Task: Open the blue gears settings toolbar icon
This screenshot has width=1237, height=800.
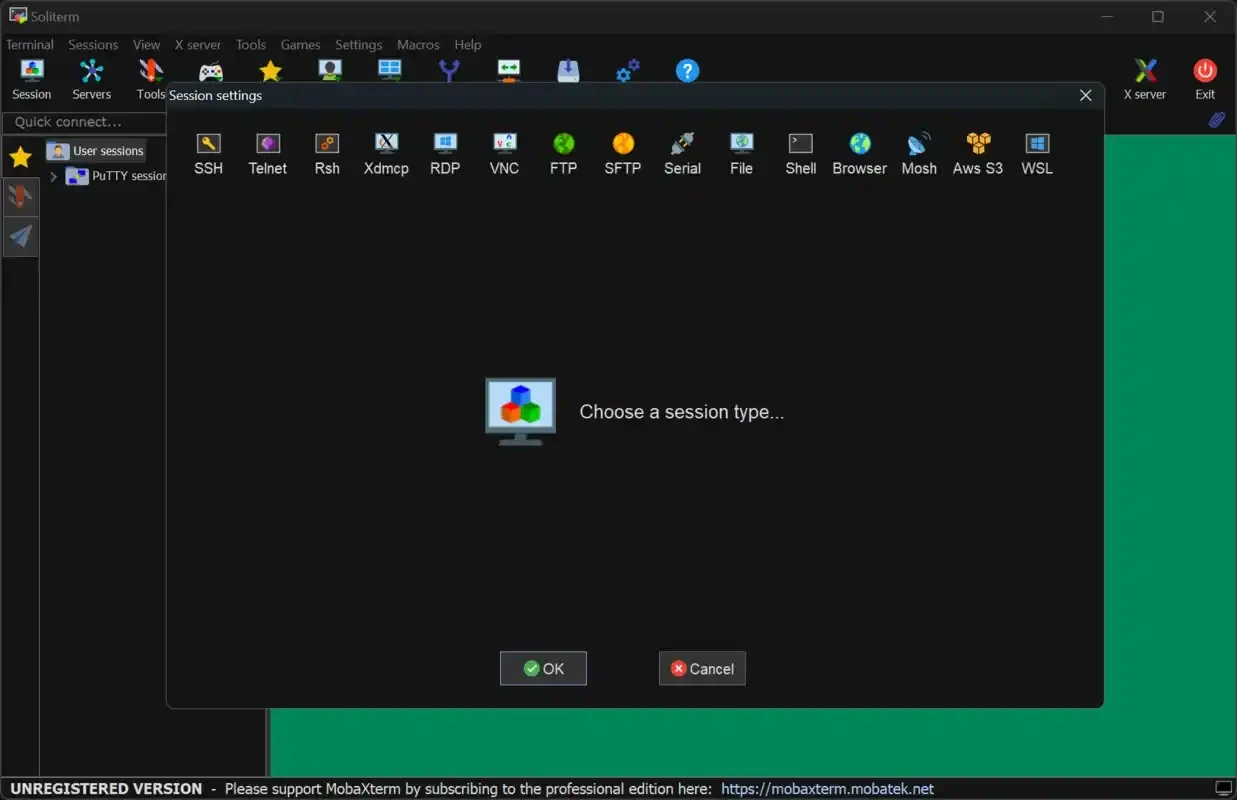Action: pos(628,70)
